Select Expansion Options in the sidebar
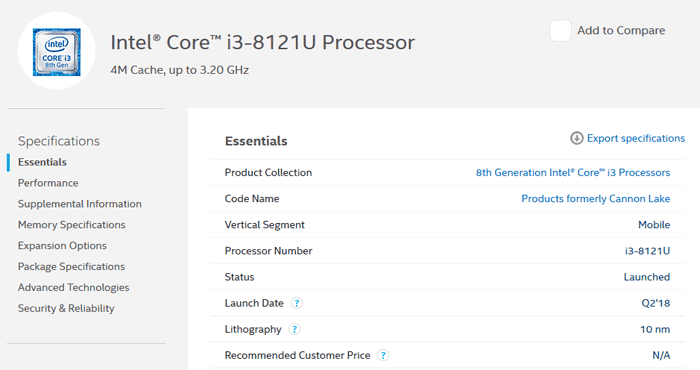This screenshot has width=700, height=370. pyautogui.click(x=62, y=245)
